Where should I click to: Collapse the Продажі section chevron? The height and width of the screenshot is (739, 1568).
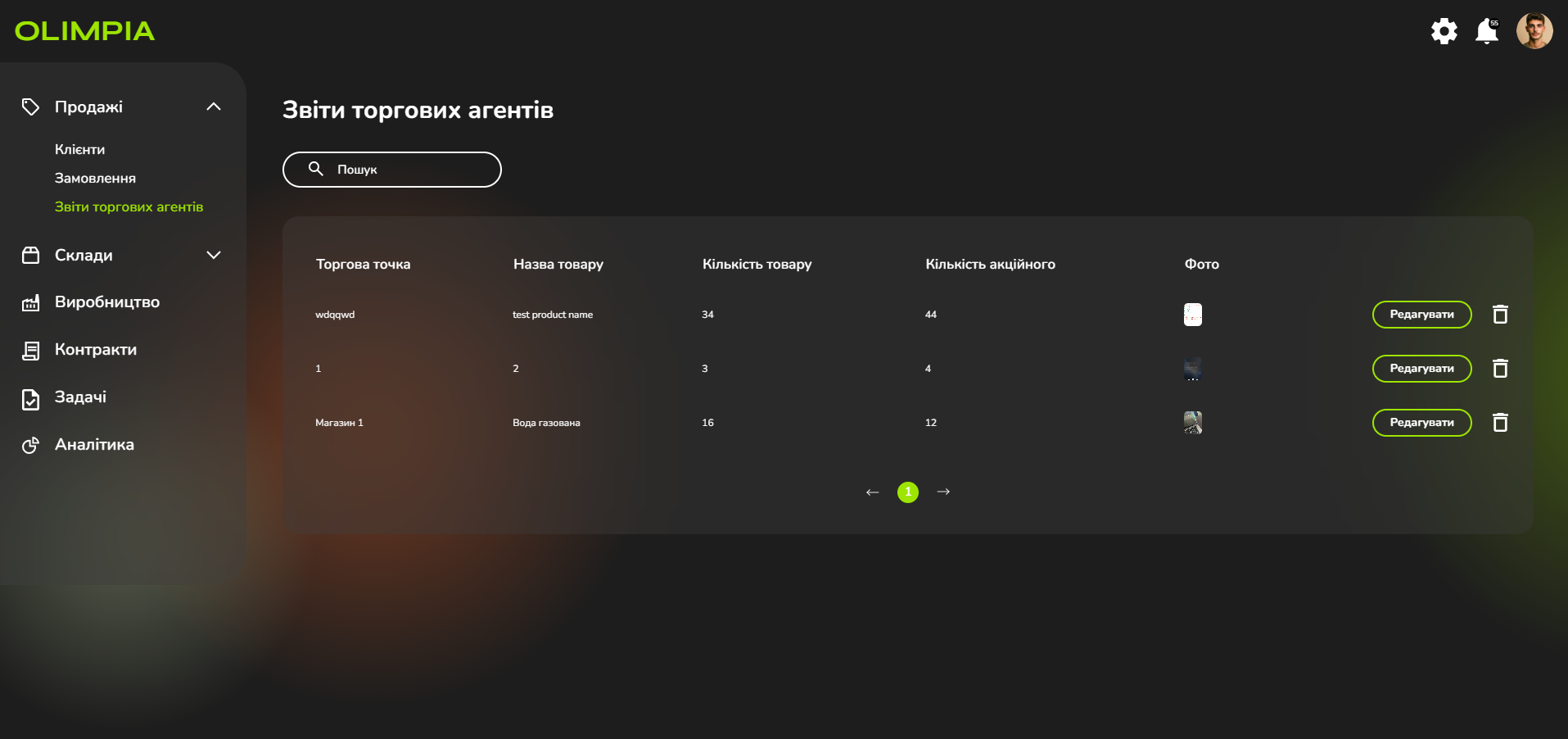214,107
